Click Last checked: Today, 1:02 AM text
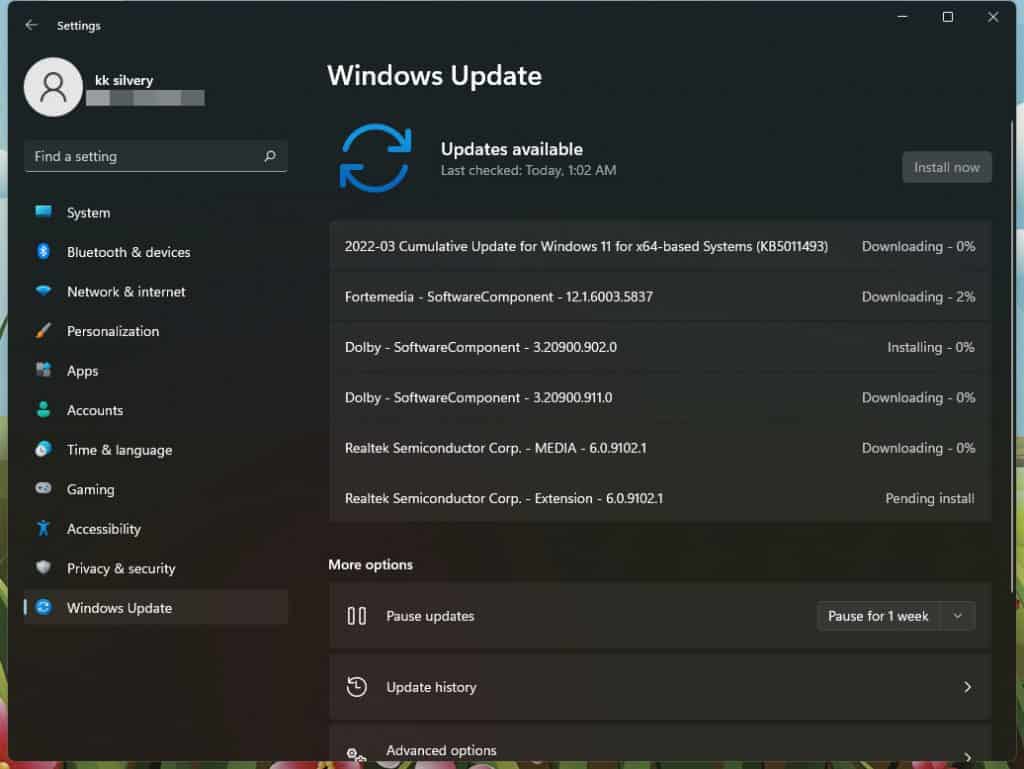 [x=528, y=170]
